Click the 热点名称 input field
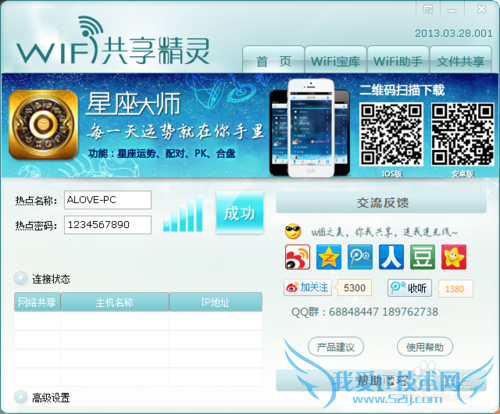The height and width of the screenshot is (414, 500). [108, 200]
